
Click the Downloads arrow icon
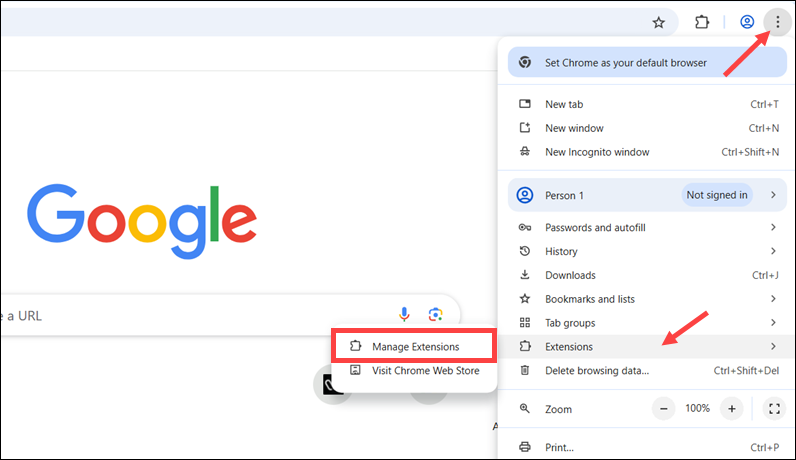(525, 275)
